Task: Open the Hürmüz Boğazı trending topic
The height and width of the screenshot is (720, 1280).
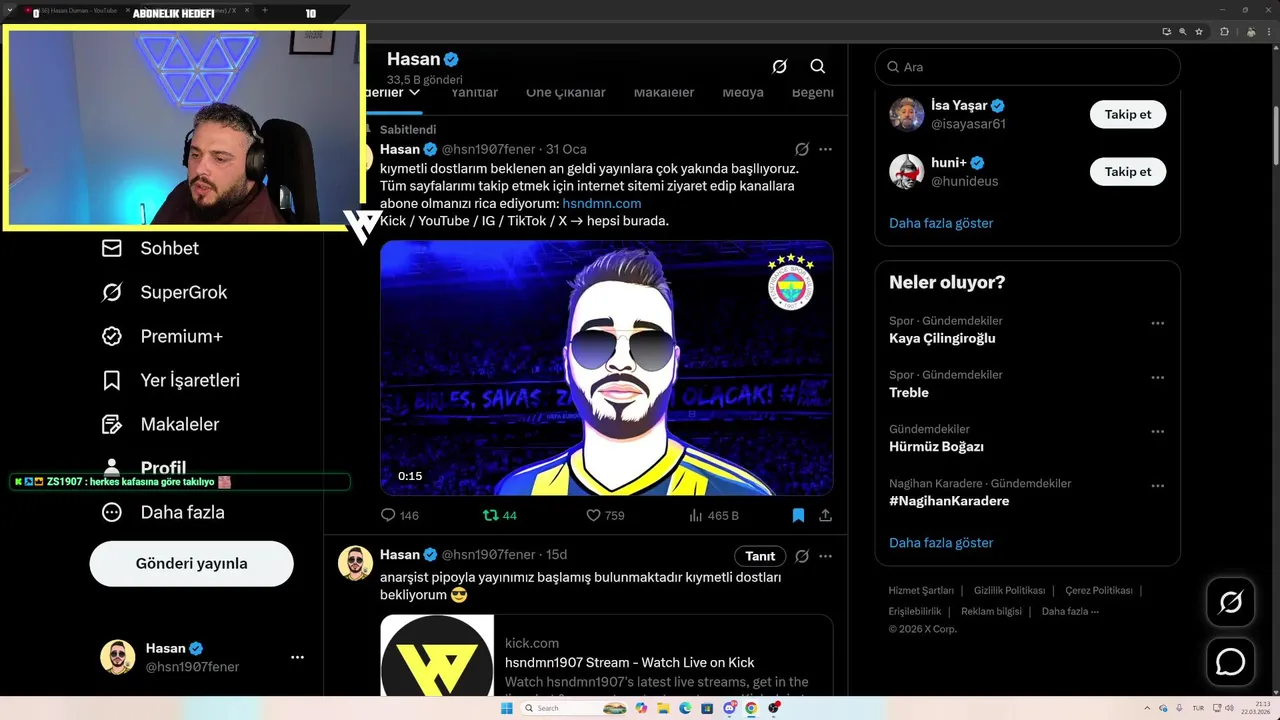Action: [x=936, y=446]
